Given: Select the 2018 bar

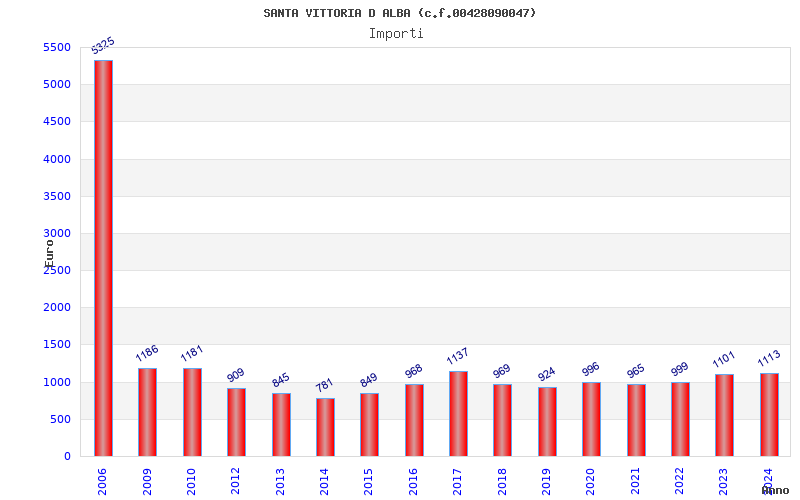Looking at the screenshot, I should tap(503, 420).
